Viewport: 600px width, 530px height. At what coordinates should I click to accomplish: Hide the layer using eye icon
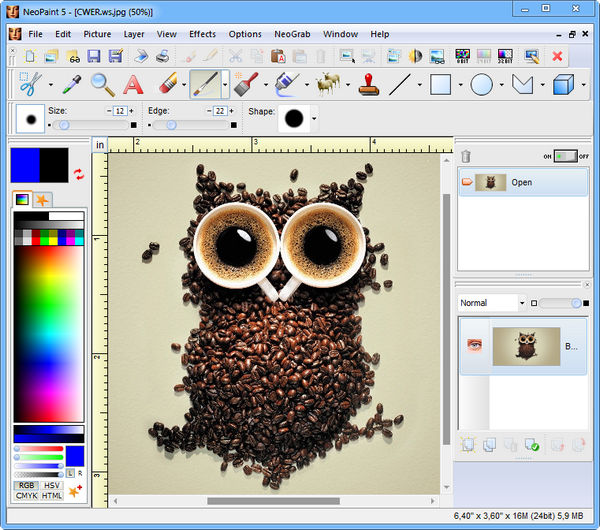tap(474, 346)
